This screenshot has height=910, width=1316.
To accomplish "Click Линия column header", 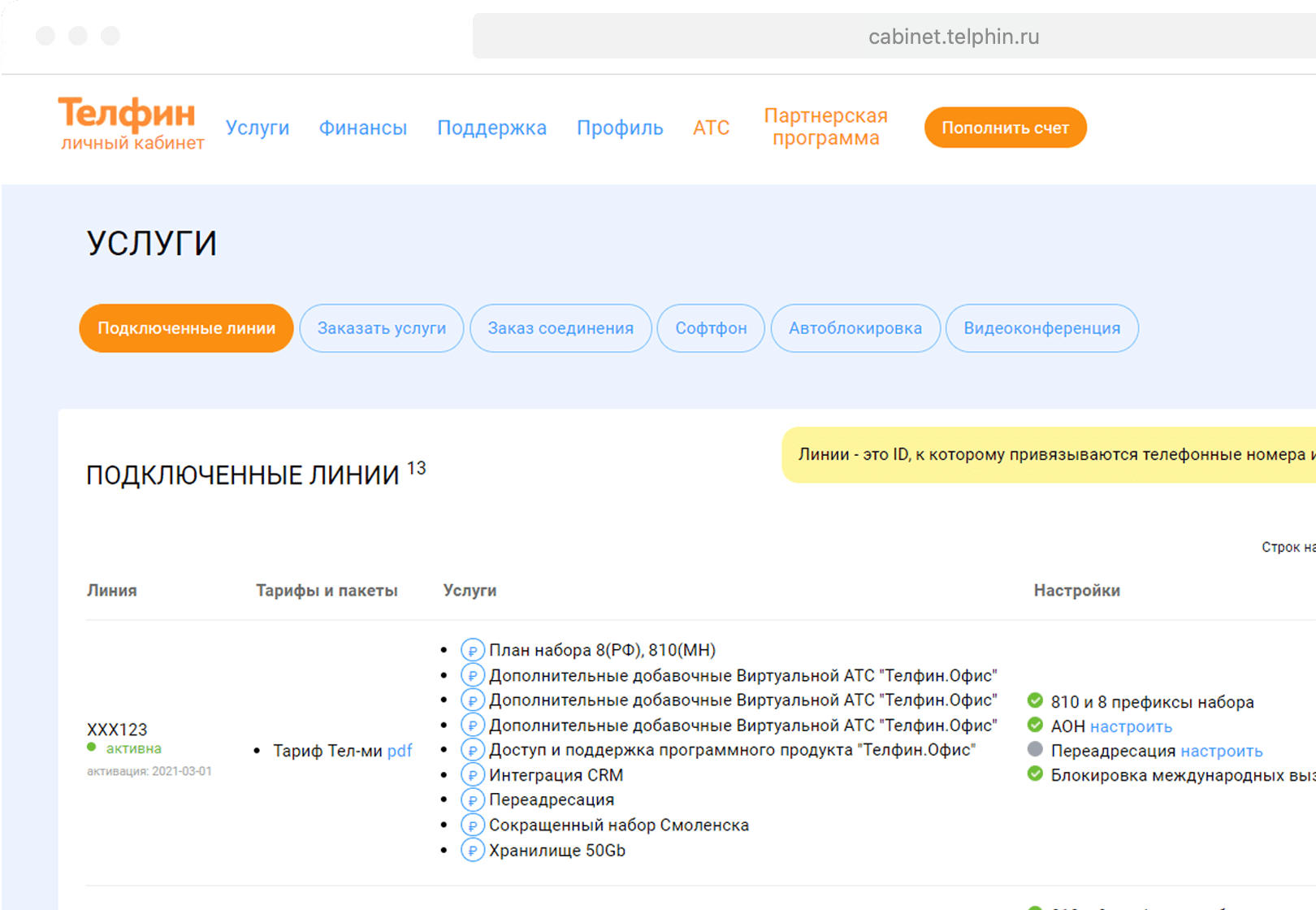I will 112,591.
